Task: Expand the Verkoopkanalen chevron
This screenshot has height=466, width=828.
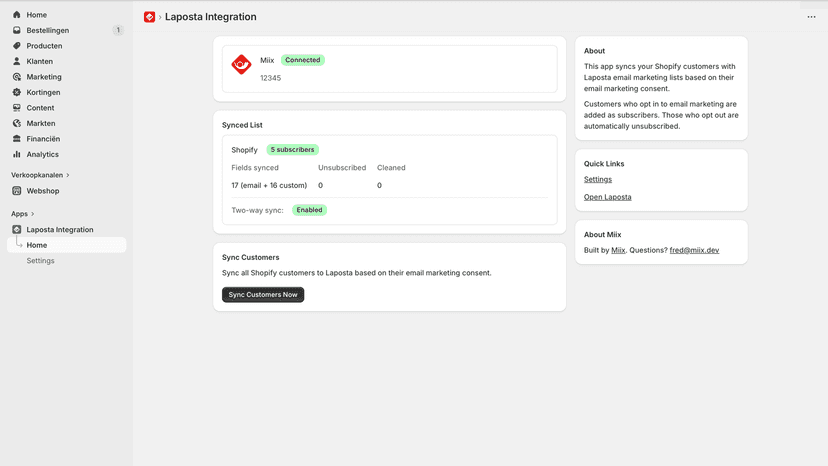Action: [x=68, y=175]
